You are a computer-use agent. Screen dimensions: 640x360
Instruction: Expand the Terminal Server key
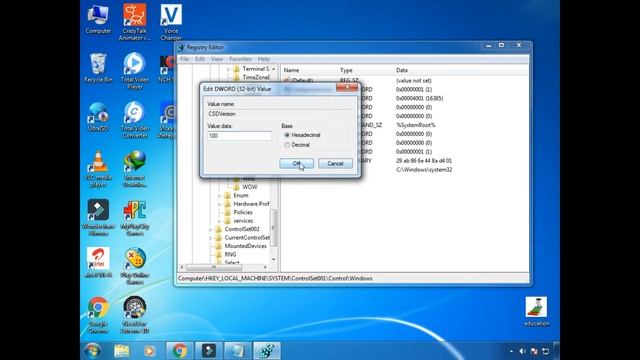228,69
